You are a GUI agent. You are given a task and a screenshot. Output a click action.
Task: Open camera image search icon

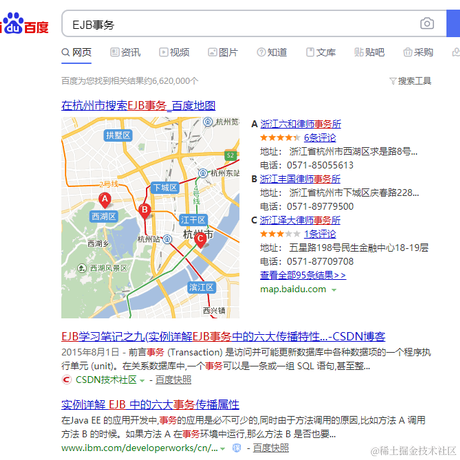click(427, 23)
